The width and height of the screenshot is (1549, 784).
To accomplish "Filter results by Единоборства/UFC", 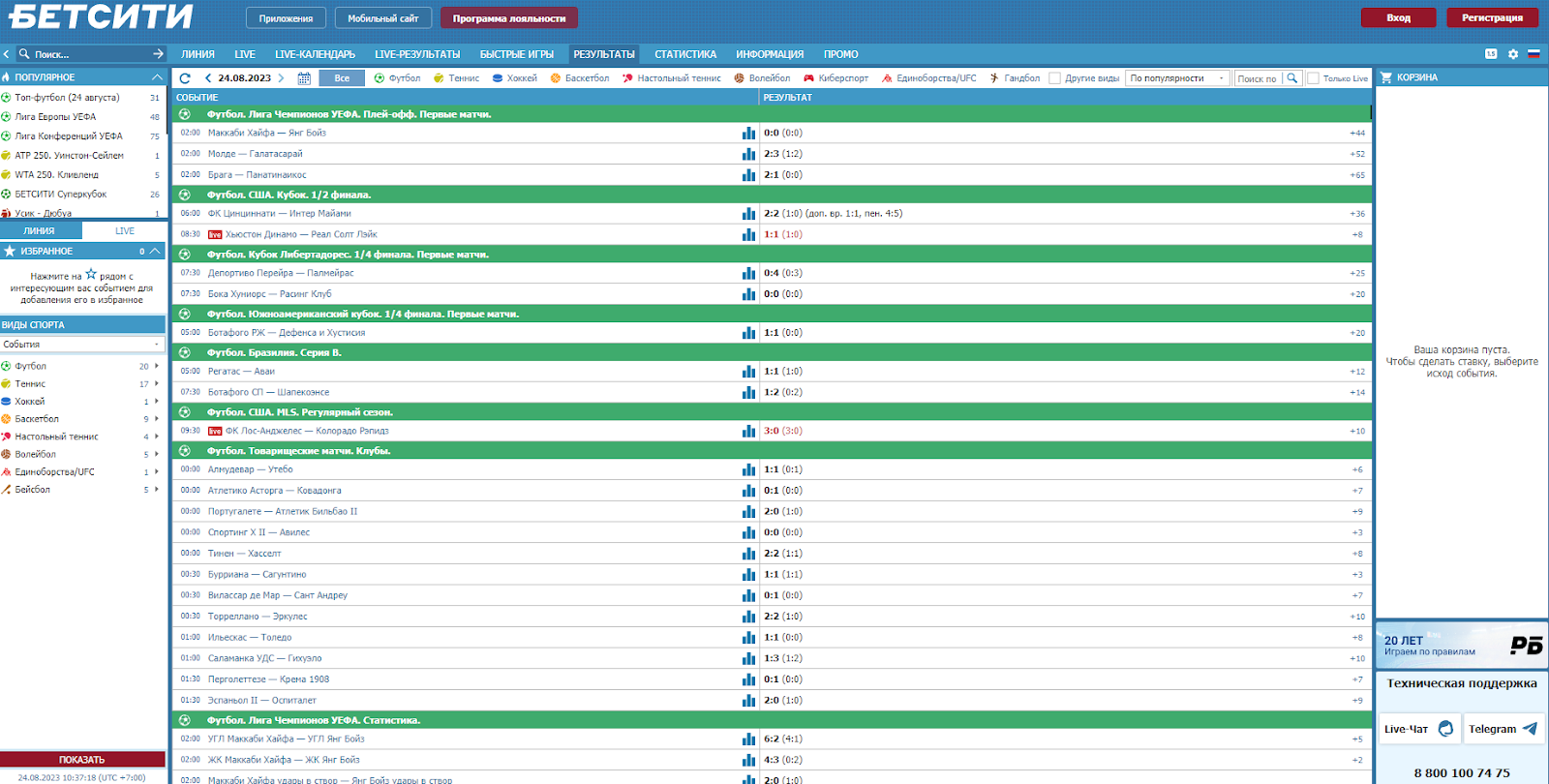I will tap(928, 78).
